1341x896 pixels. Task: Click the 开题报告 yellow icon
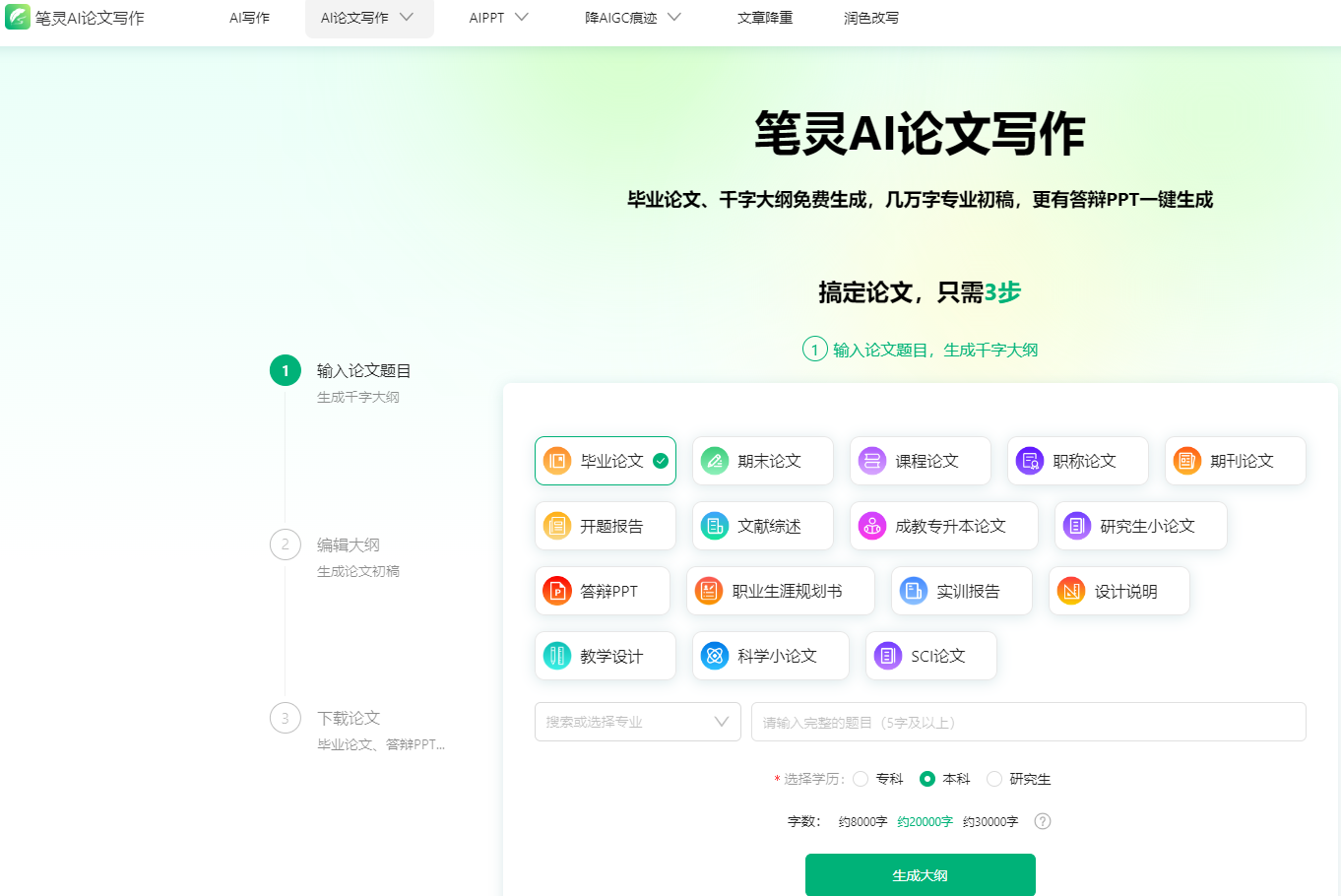pos(557,526)
